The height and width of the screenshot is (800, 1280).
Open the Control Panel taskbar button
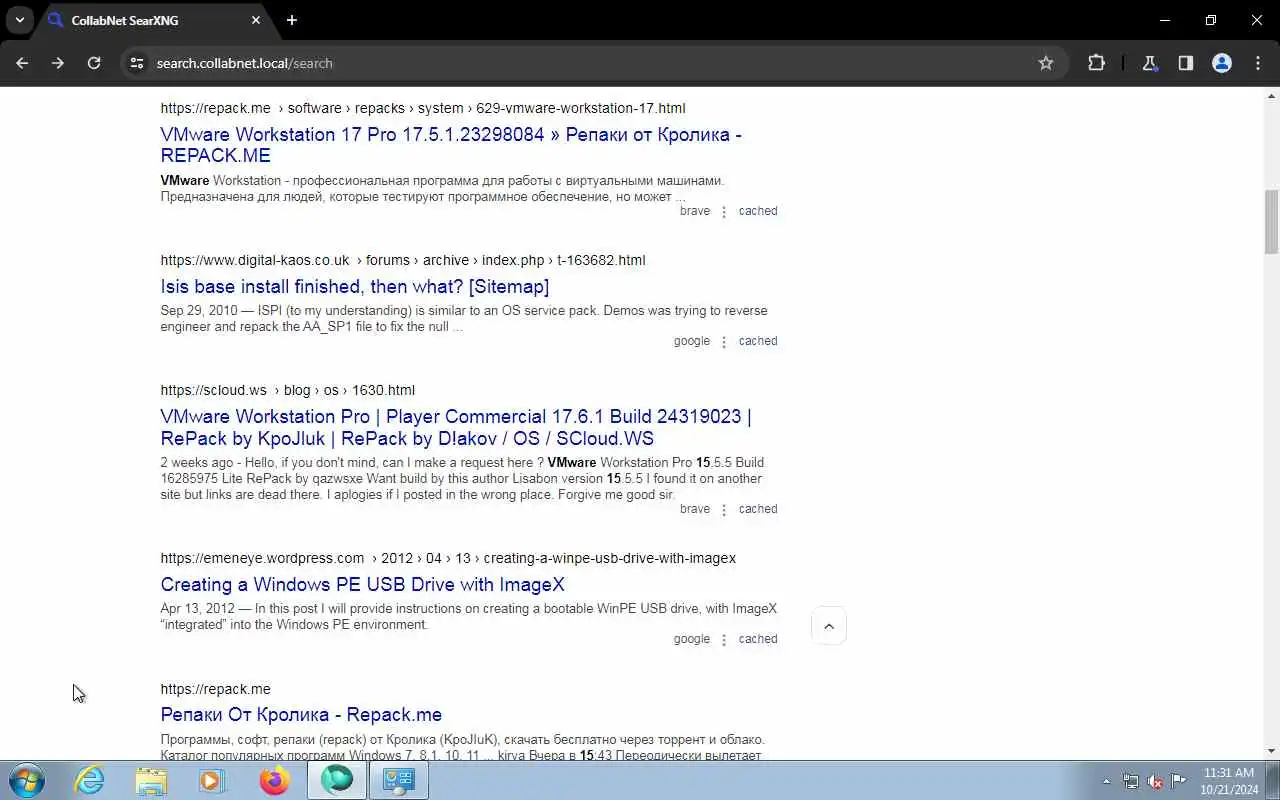click(399, 780)
